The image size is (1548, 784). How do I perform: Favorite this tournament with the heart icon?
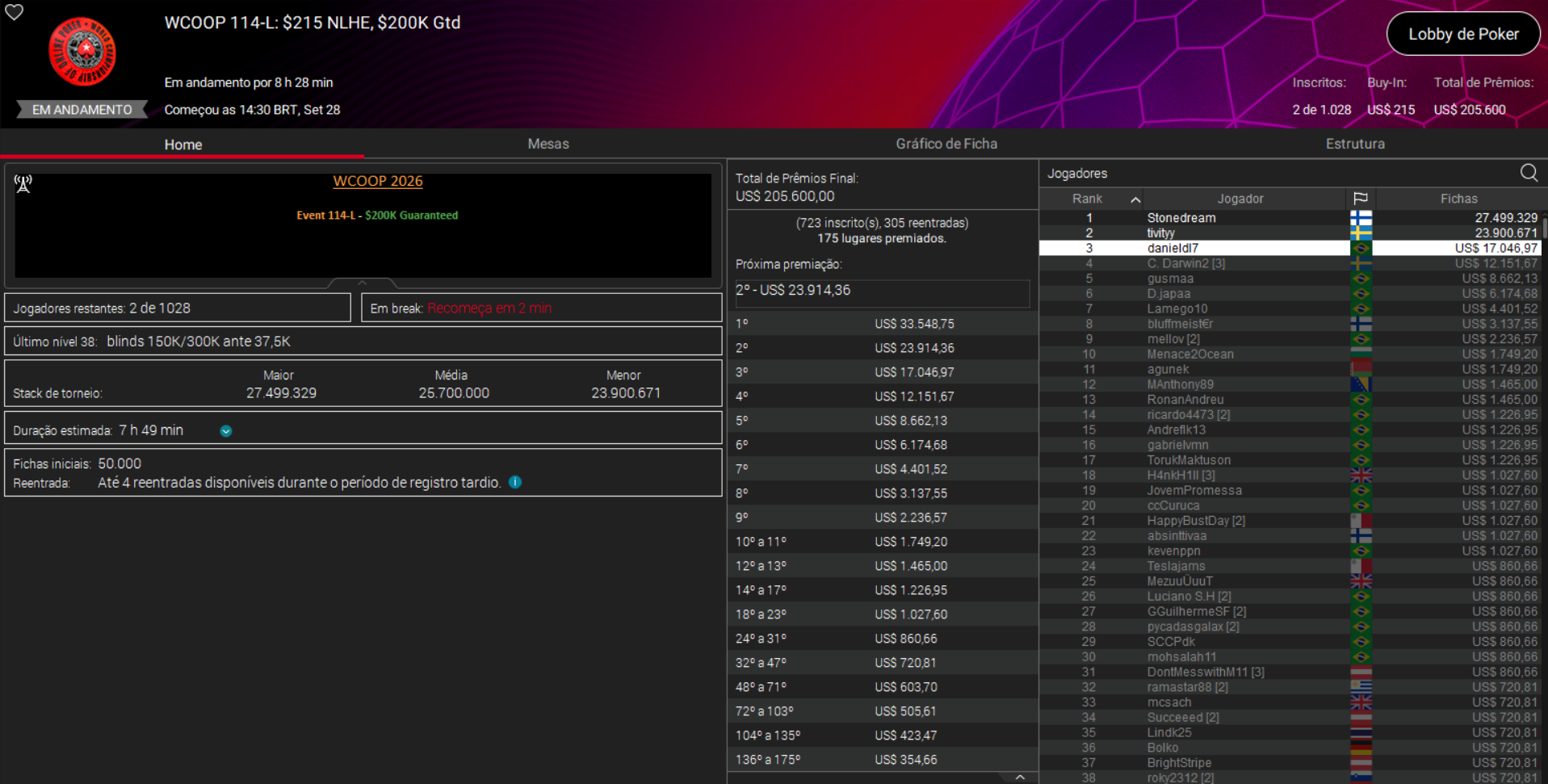pyautogui.click(x=15, y=12)
